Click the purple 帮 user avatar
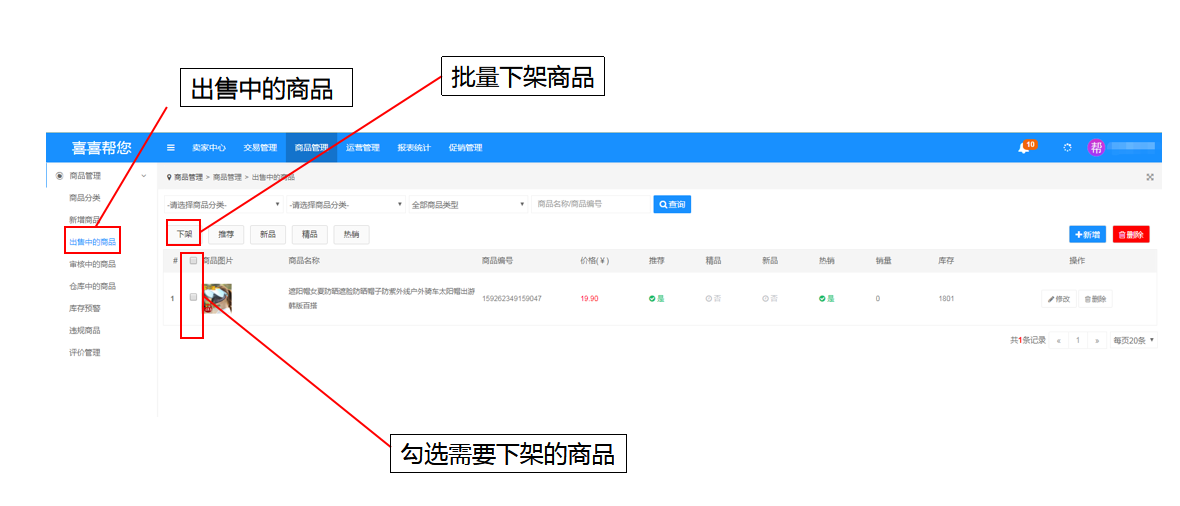This screenshot has width=1180, height=506. tap(1096, 148)
